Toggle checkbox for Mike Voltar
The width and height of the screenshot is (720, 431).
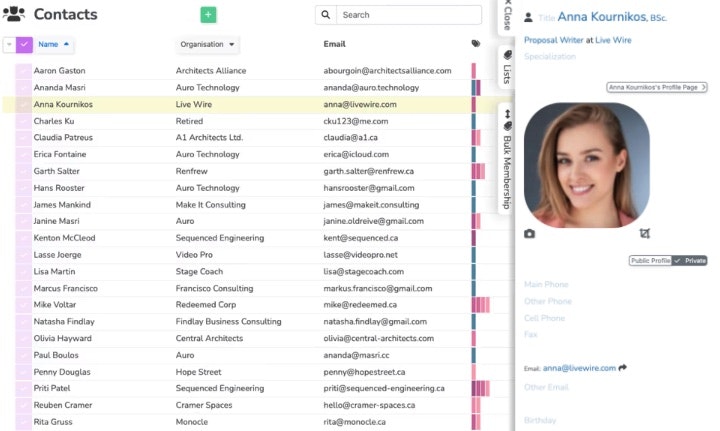(x=23, y=305)
